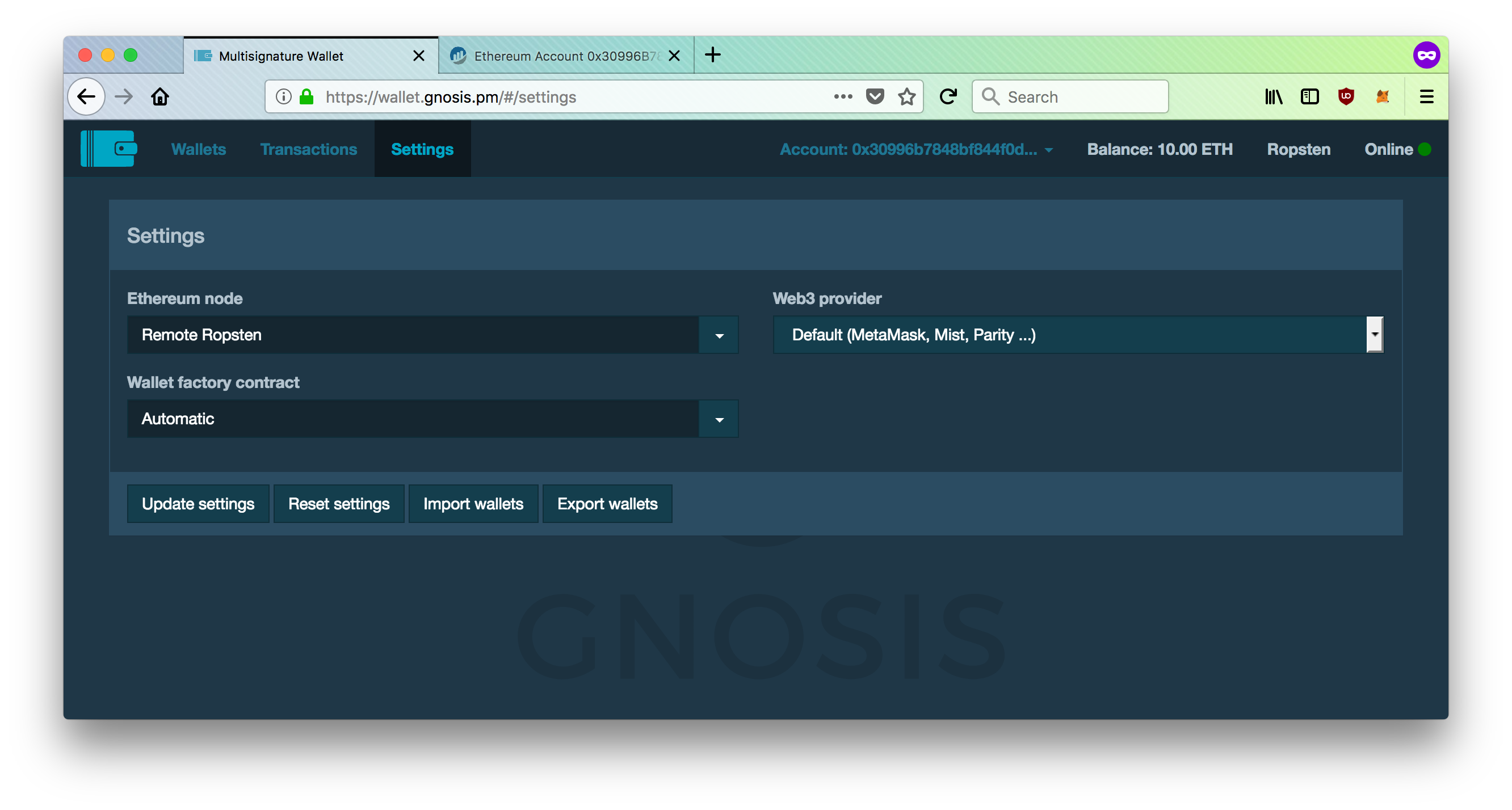Click the Import wallets button
The width and height of the screenshot is (1512, 810).
473,503
